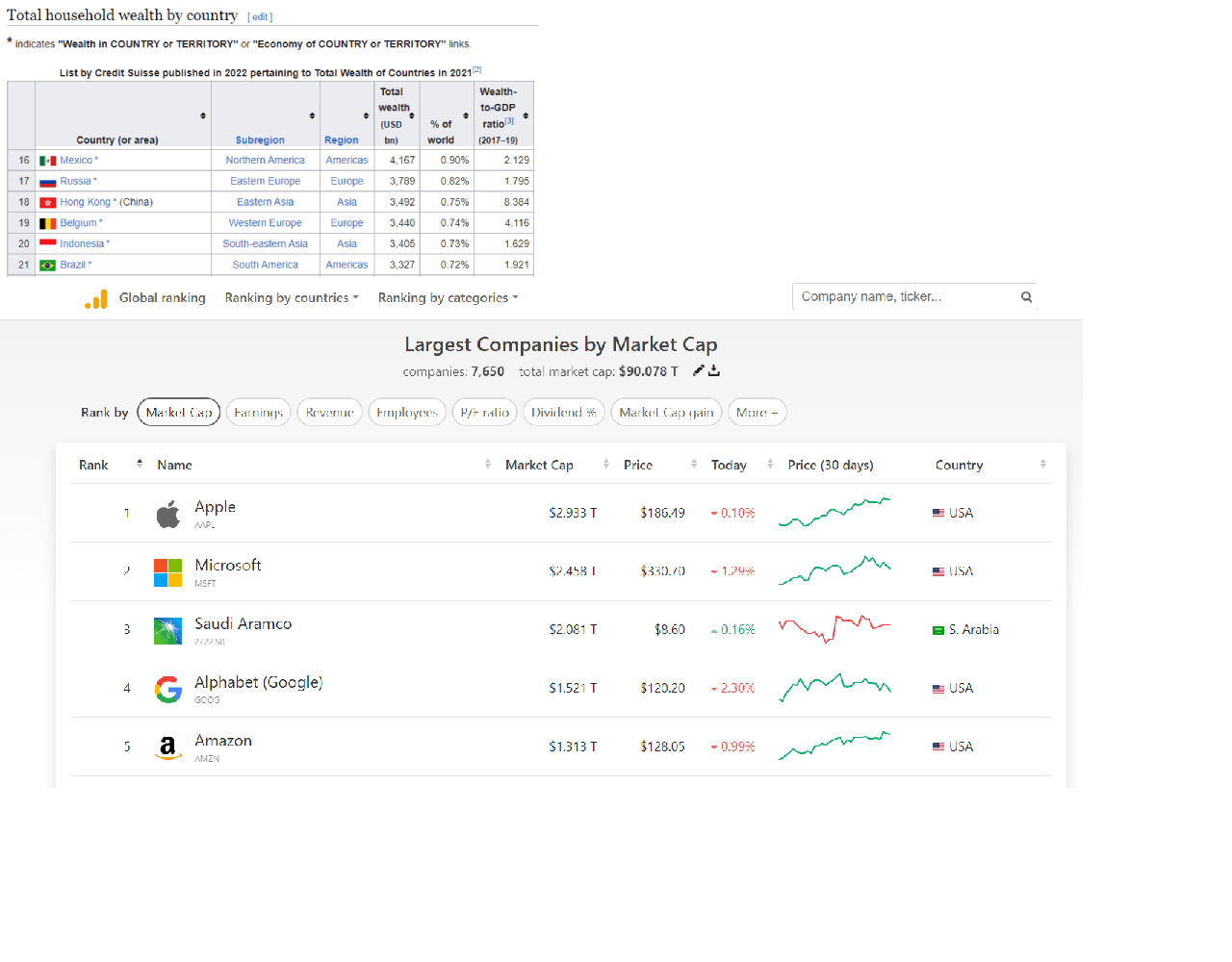Sort companies by Name column arrows
Screen dimensions: 1232x962
coord(488,464)
